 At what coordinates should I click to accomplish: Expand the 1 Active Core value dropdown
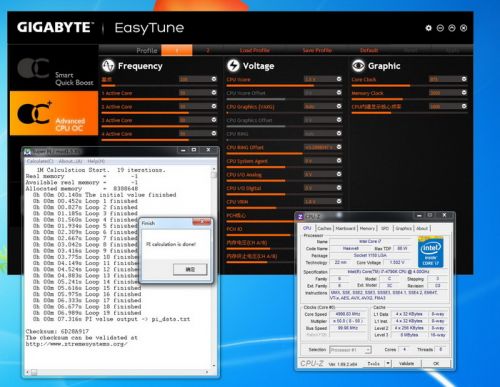point(214,93)
